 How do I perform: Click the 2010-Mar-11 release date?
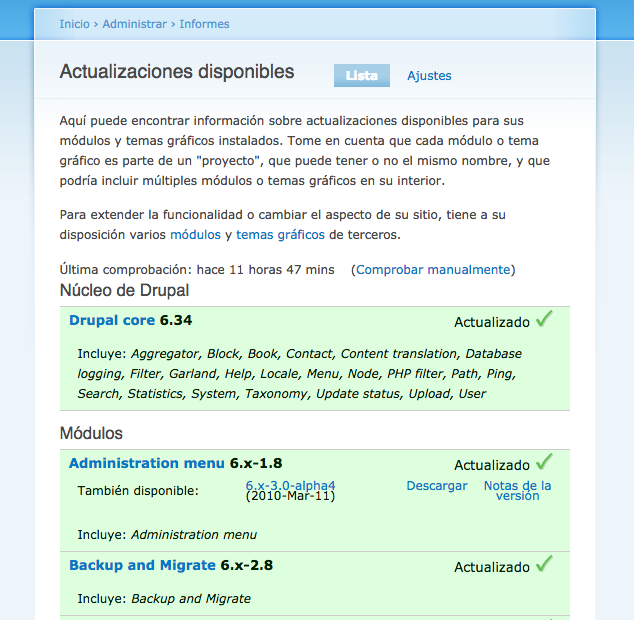290,496
